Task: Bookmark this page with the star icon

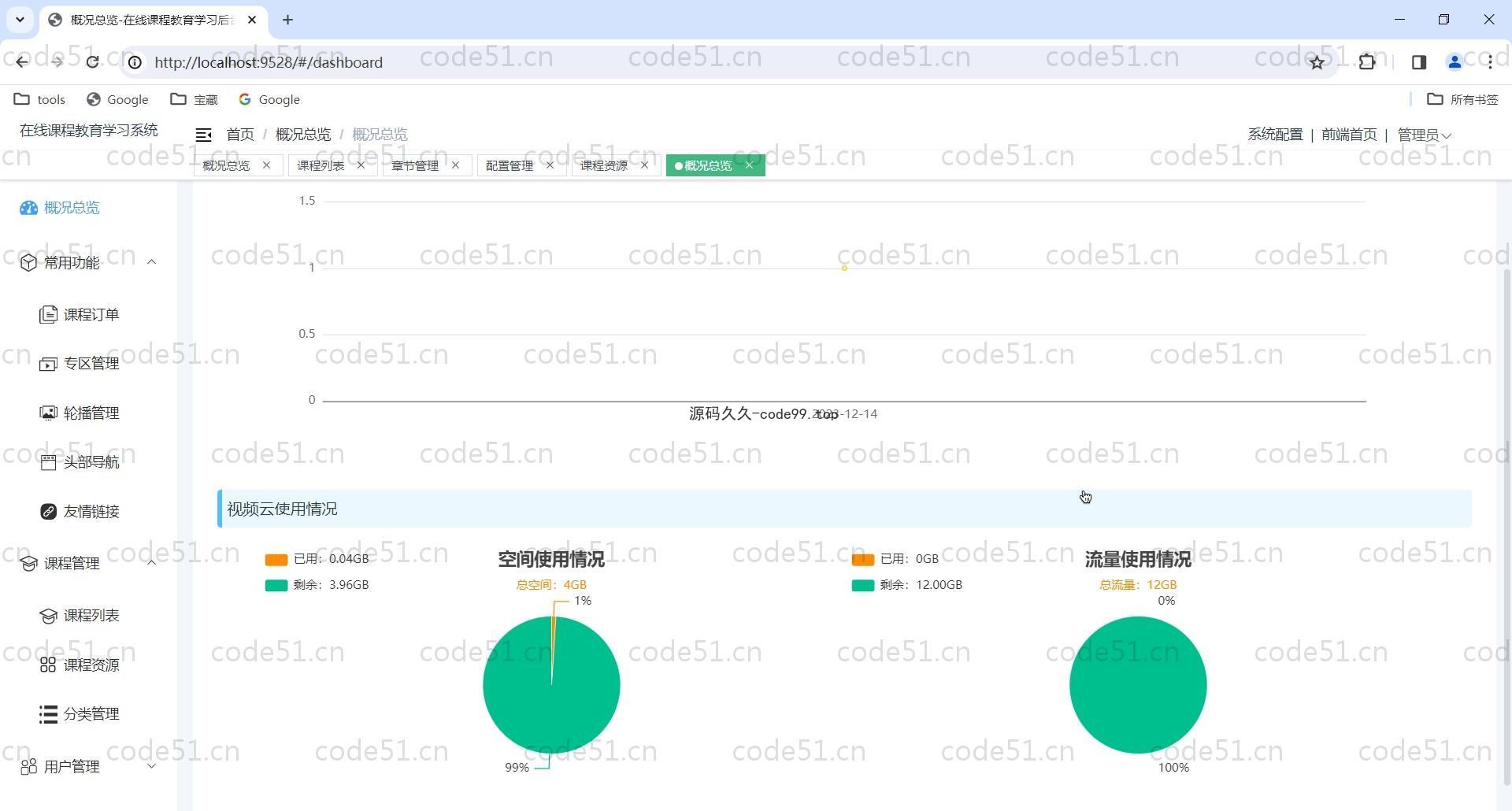Action: point(1317,62)
